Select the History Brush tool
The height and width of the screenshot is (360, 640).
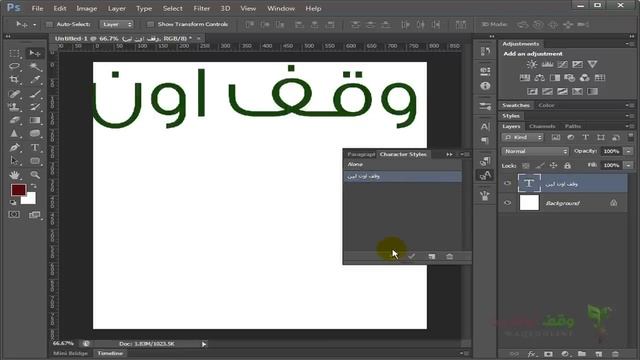click(35, 107)
